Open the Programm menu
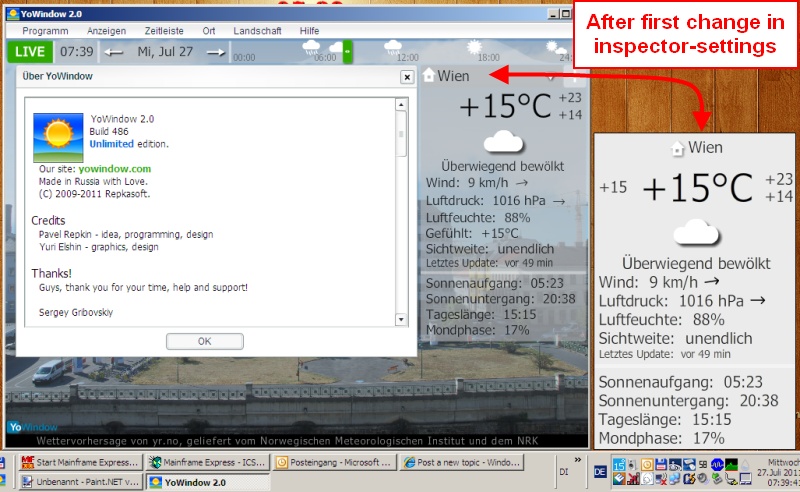800x492 pixels. [x=45, y=31]
